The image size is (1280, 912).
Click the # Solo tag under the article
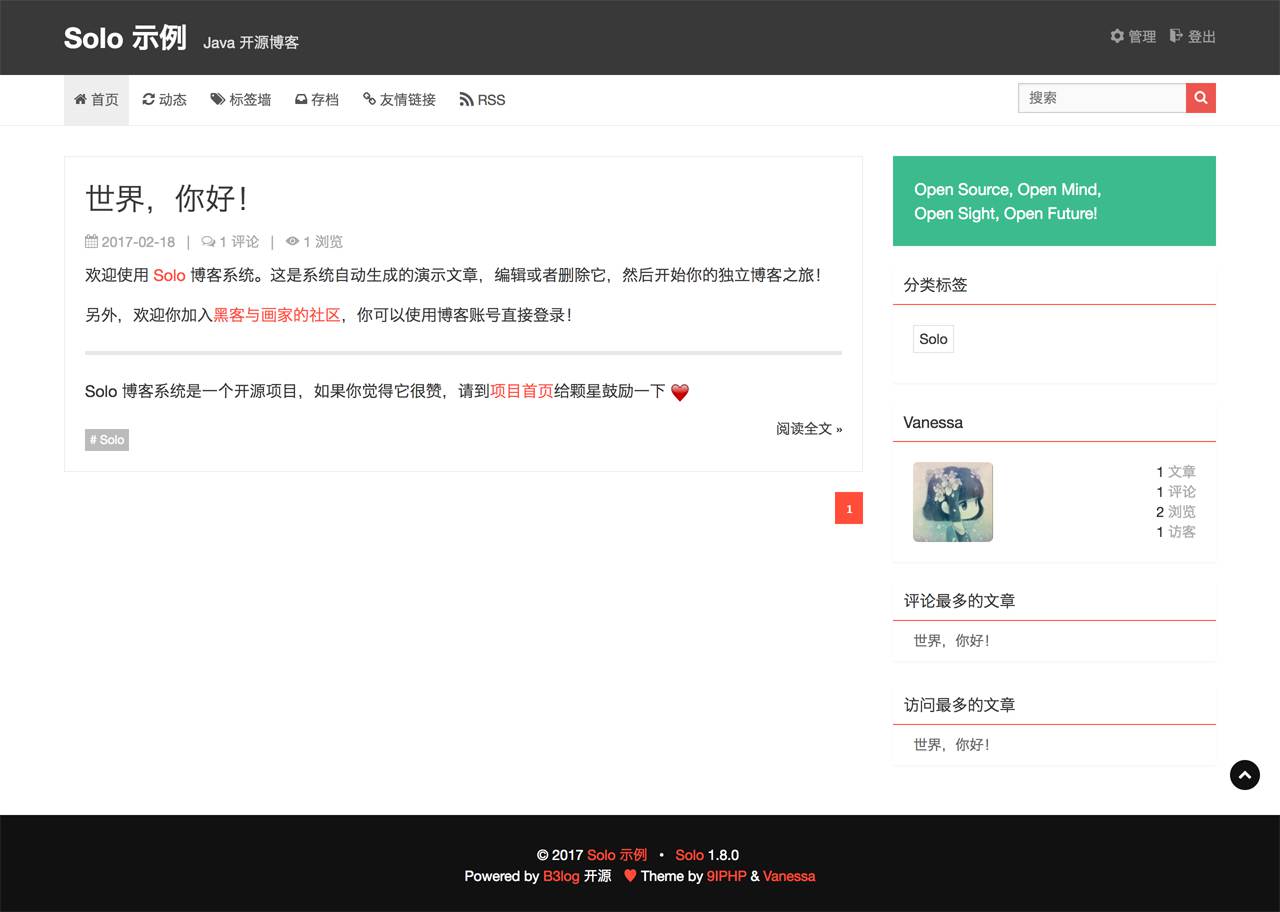point(106,439)
